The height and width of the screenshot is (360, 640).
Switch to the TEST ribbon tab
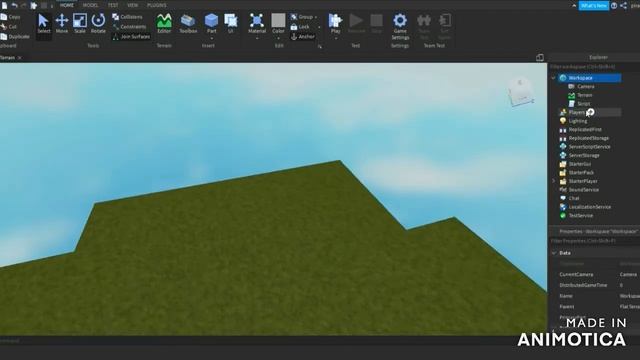point(113,5)
